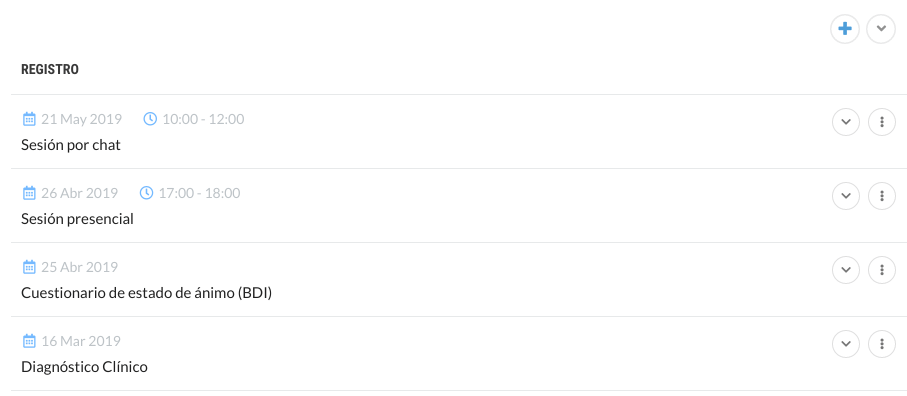Click the REGISTRO section heading

tap(50, 70)
